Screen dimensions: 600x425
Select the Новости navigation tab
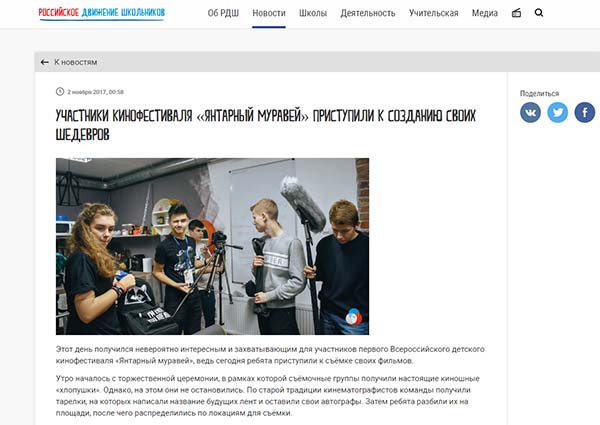[269, 13]
